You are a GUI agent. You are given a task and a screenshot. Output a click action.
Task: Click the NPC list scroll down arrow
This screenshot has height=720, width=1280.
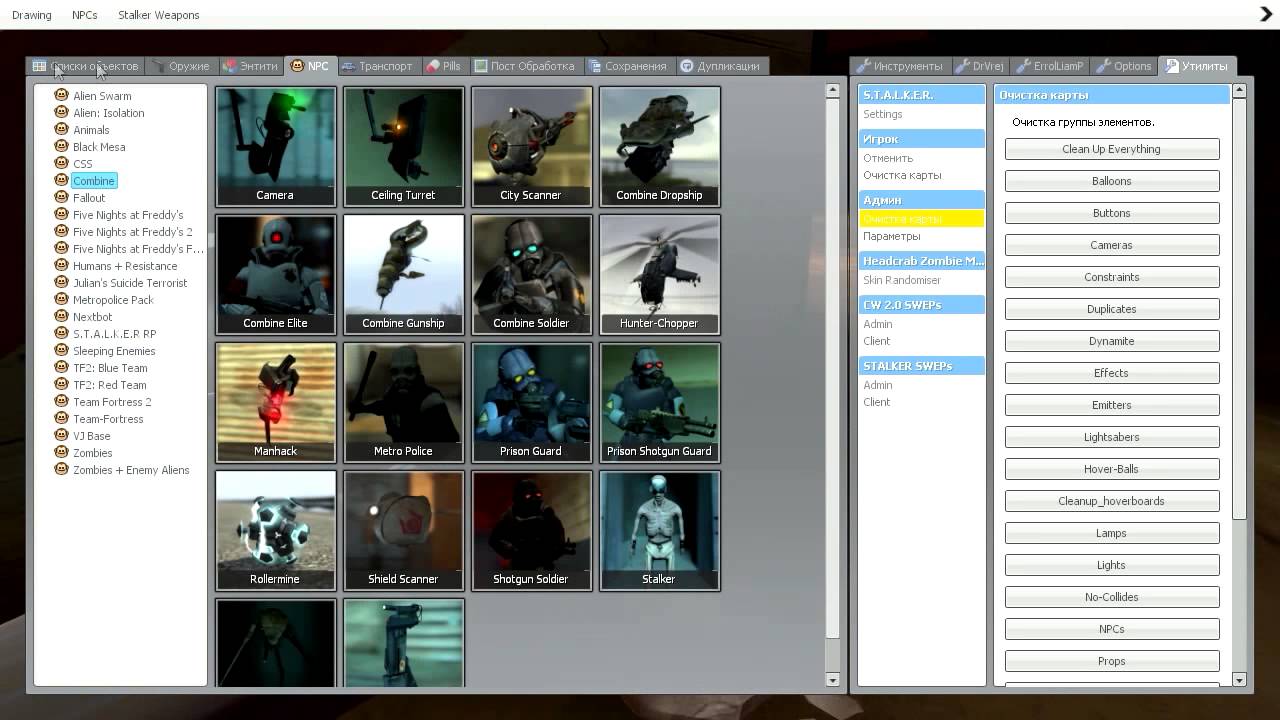[832, 680]
